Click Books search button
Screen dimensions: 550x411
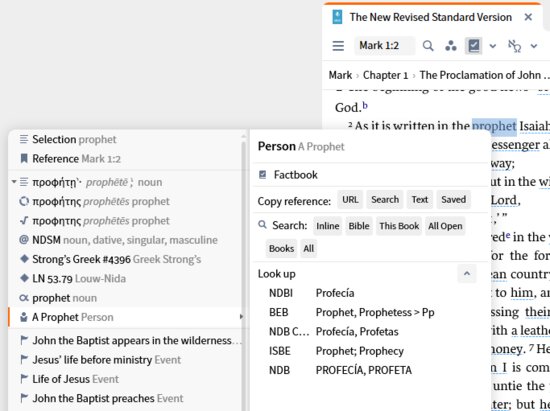coord(281,249)
